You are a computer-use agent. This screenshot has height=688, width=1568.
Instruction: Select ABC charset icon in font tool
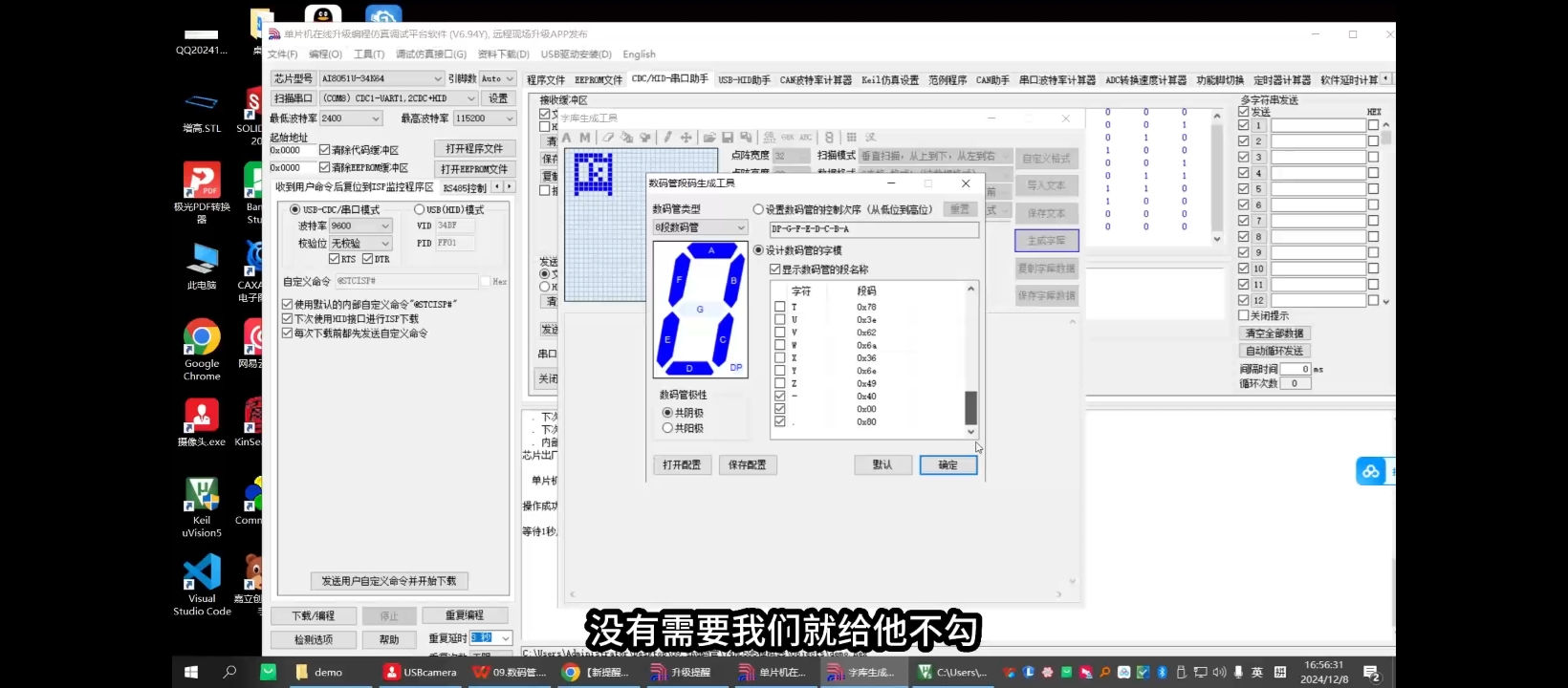click(806, 138)
